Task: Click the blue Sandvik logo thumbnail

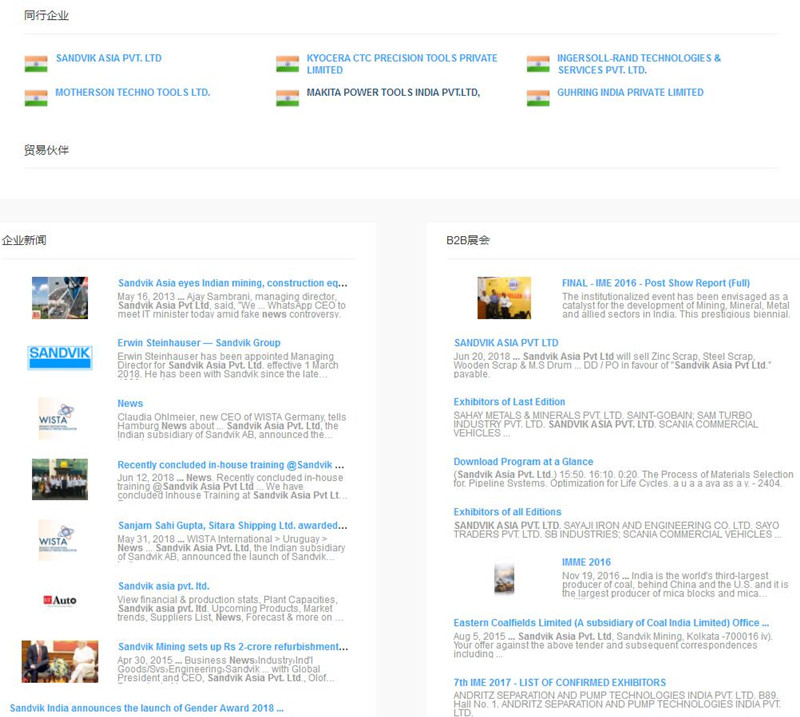Action: pos(60,355)
